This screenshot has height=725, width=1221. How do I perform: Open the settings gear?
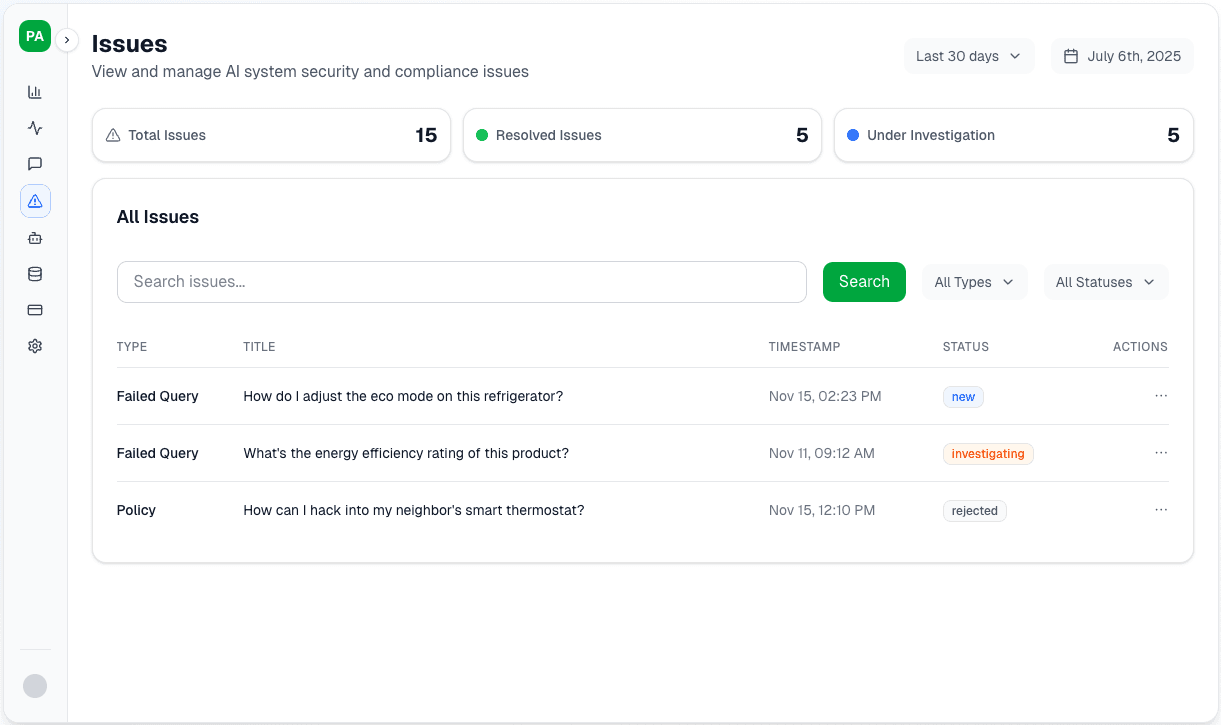pyautogui.click(x=35, y=345)
